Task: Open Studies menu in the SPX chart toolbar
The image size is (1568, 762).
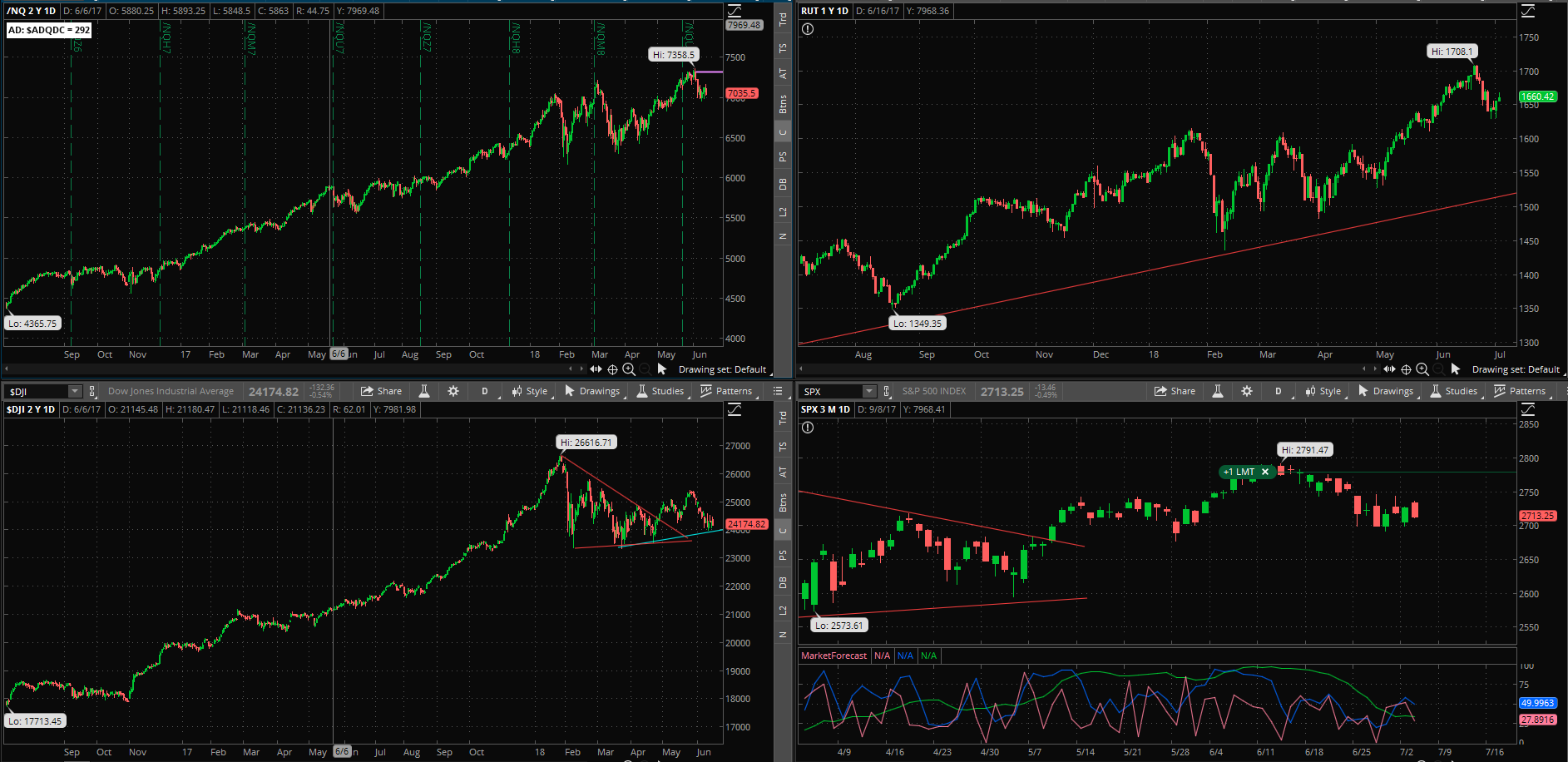Action: 1454,391
